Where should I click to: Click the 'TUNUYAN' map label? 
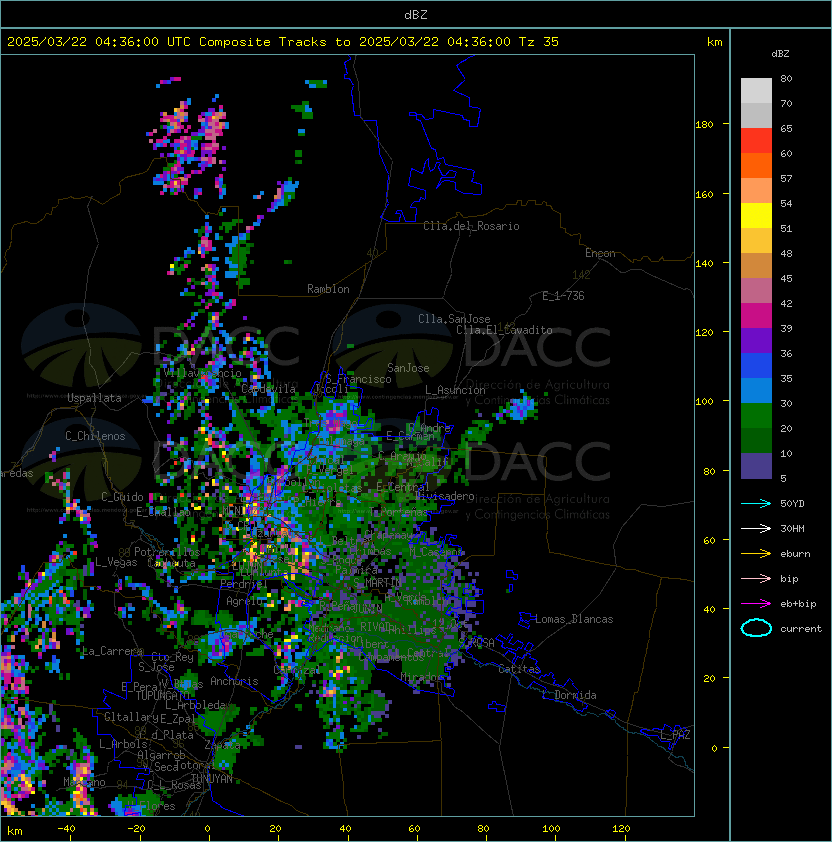(212, 778)
